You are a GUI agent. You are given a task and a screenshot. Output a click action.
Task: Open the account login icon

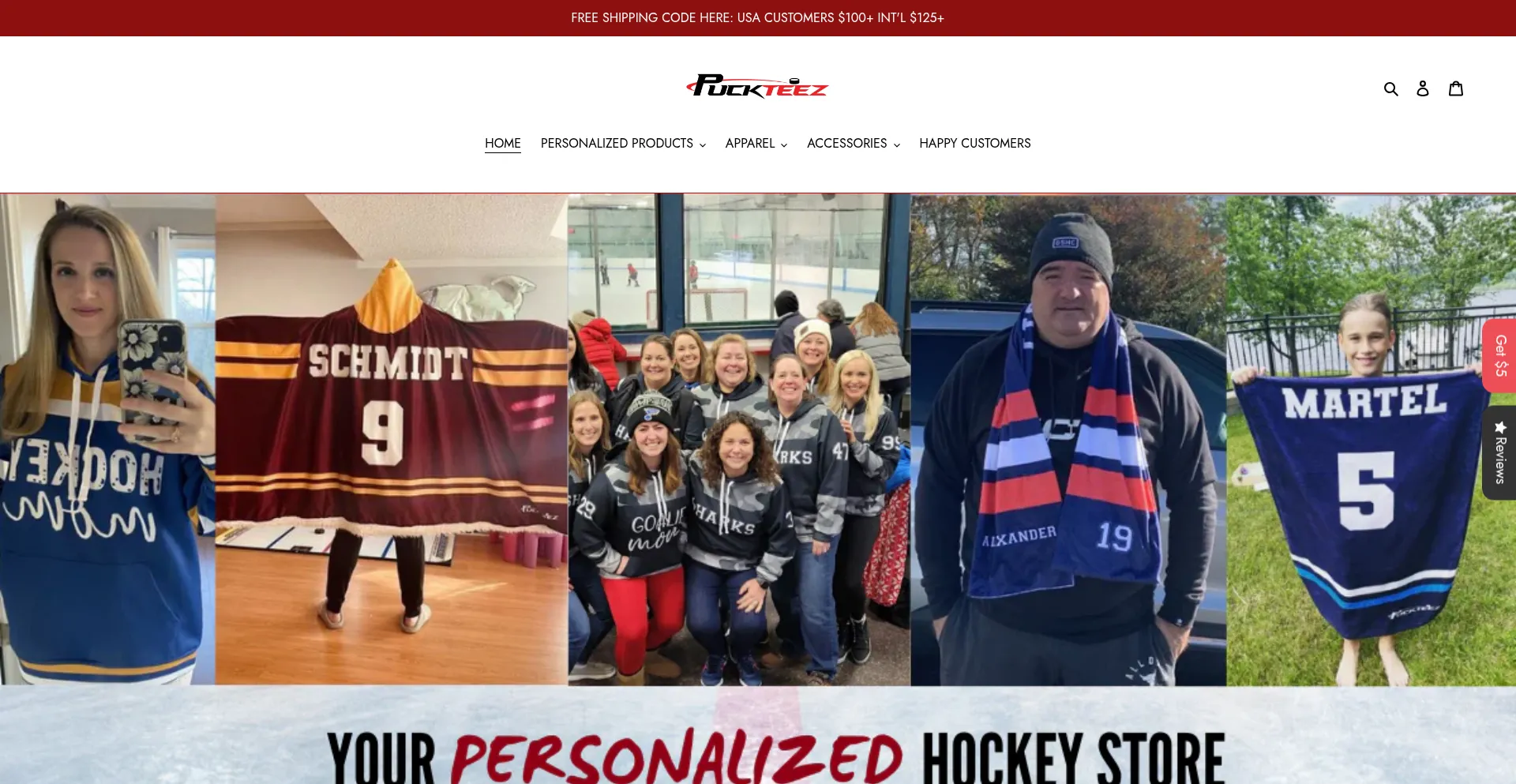1423,88
